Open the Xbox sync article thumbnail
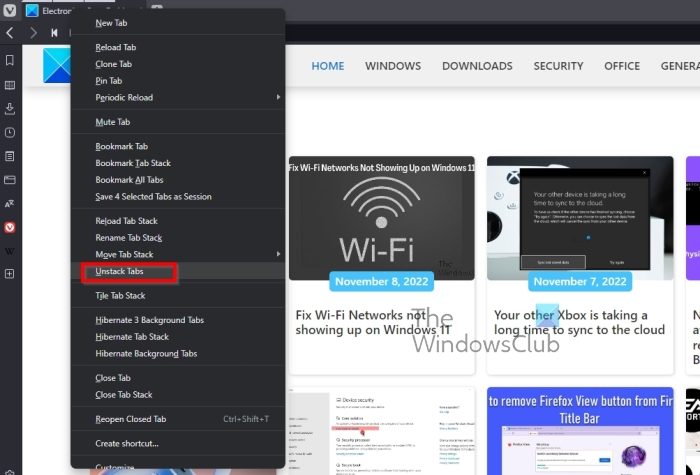 tap(580, 218)
